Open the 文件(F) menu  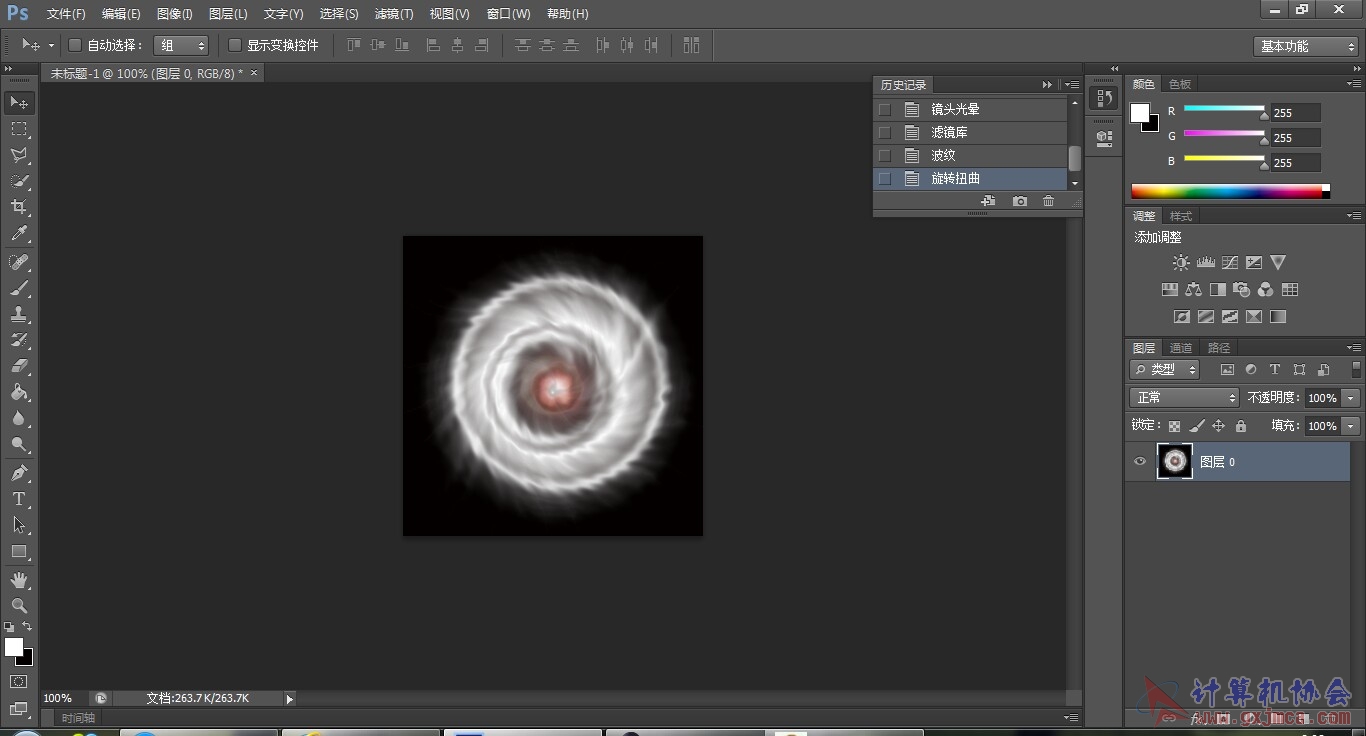[66, 14]
